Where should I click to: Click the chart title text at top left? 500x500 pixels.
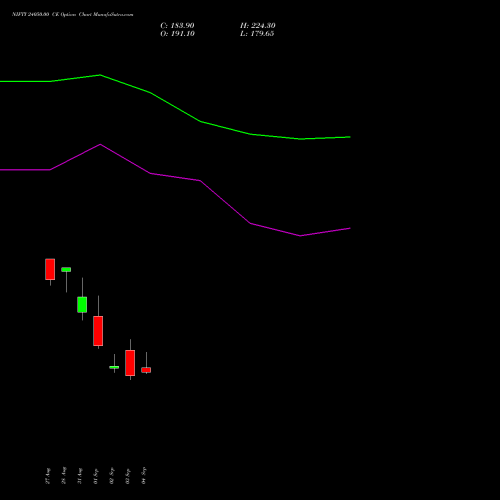73,15
